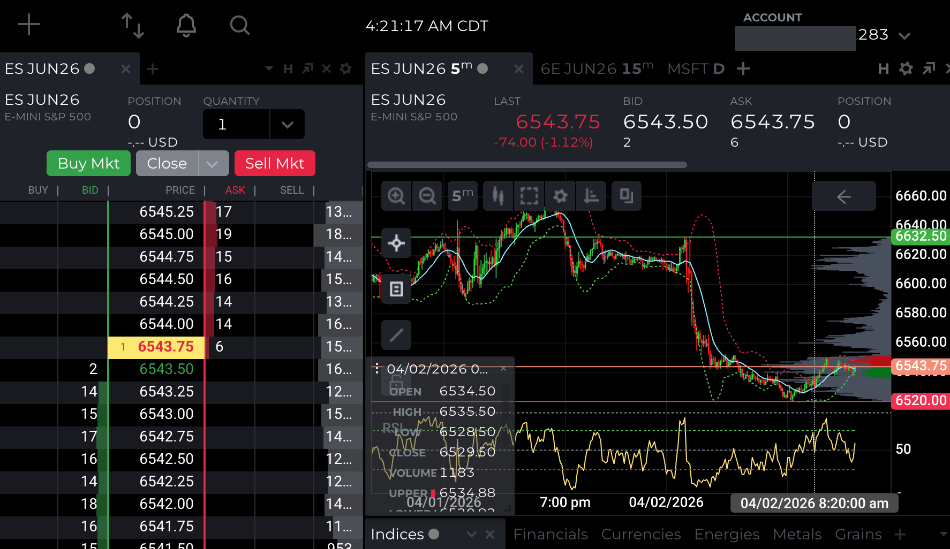950x549 pixels.
Task: Open the data box panel icon
Action: click(x=396, y=289)
